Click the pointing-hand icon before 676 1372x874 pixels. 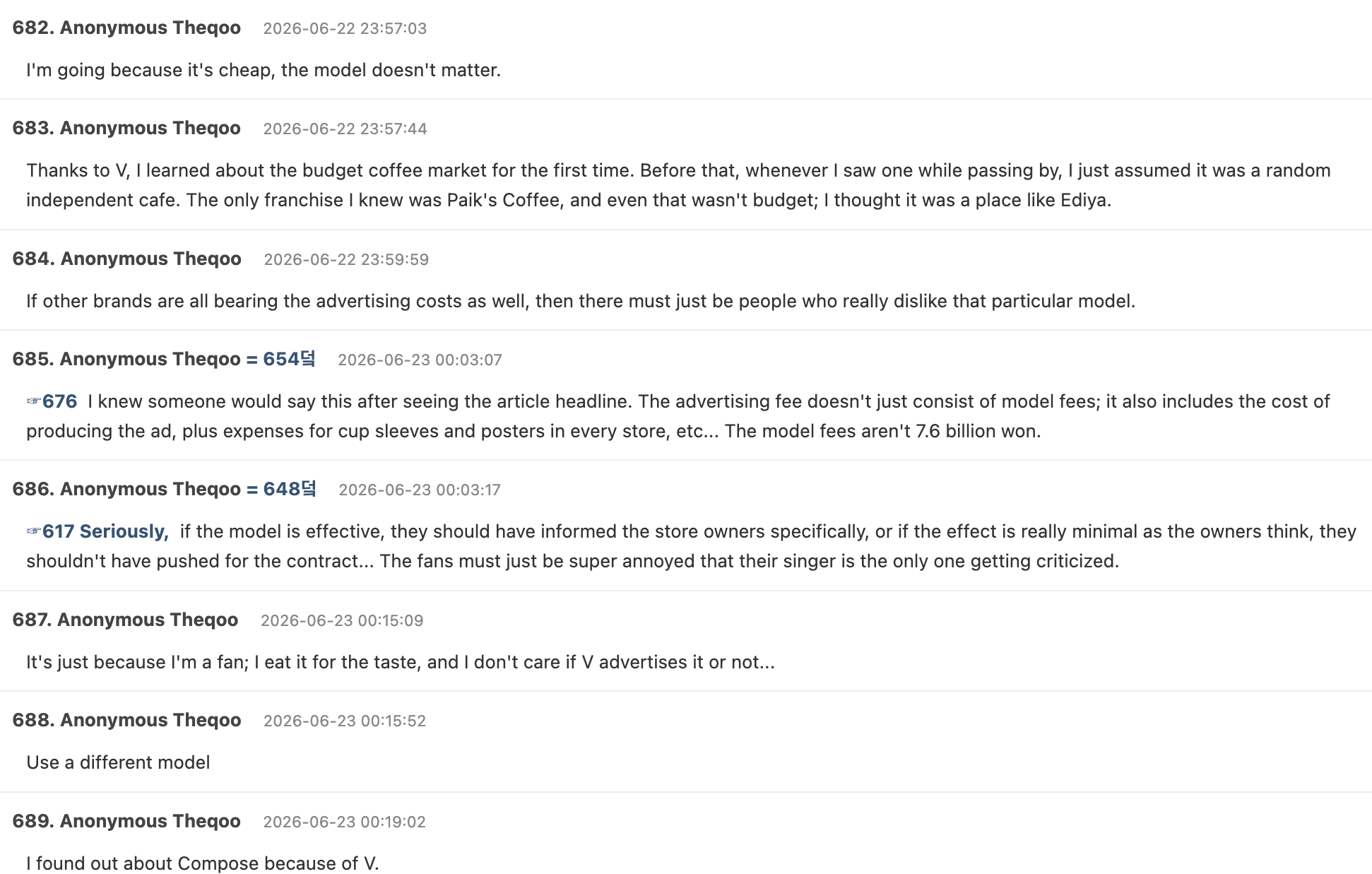click(x=34, y=401)
